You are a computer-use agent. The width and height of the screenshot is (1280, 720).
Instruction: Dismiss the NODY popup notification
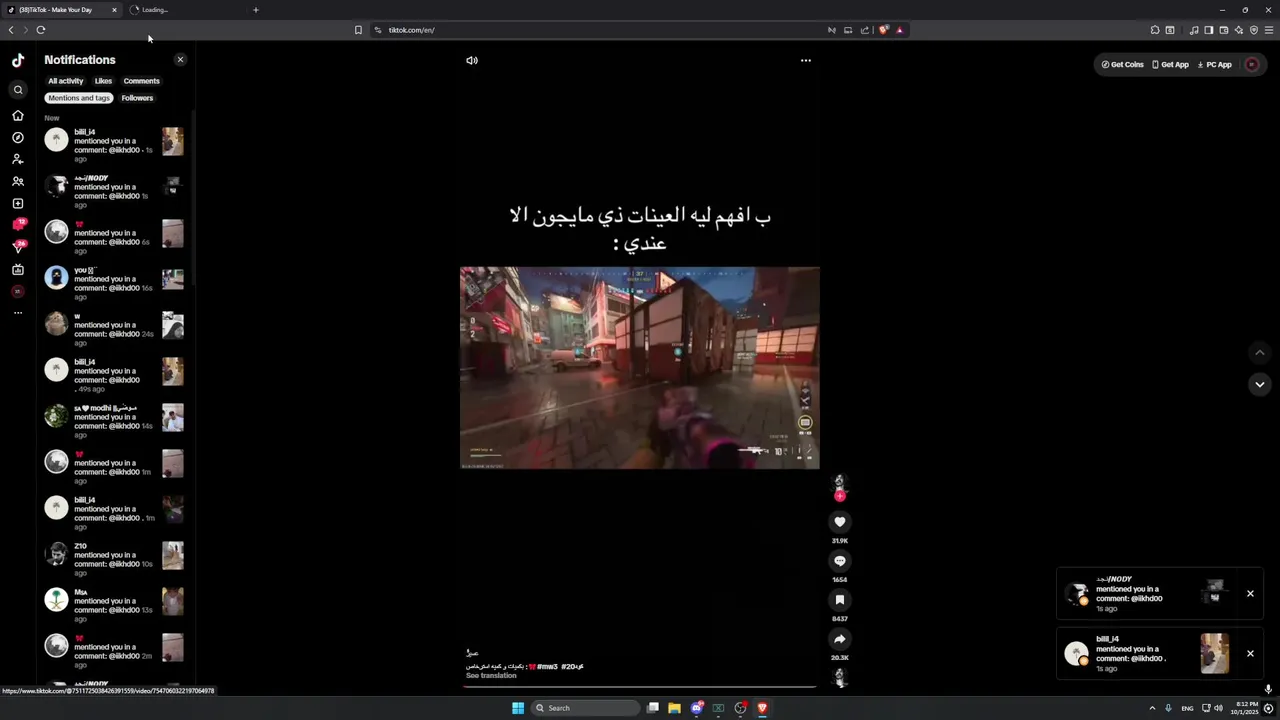click(x=1250, y=594)
